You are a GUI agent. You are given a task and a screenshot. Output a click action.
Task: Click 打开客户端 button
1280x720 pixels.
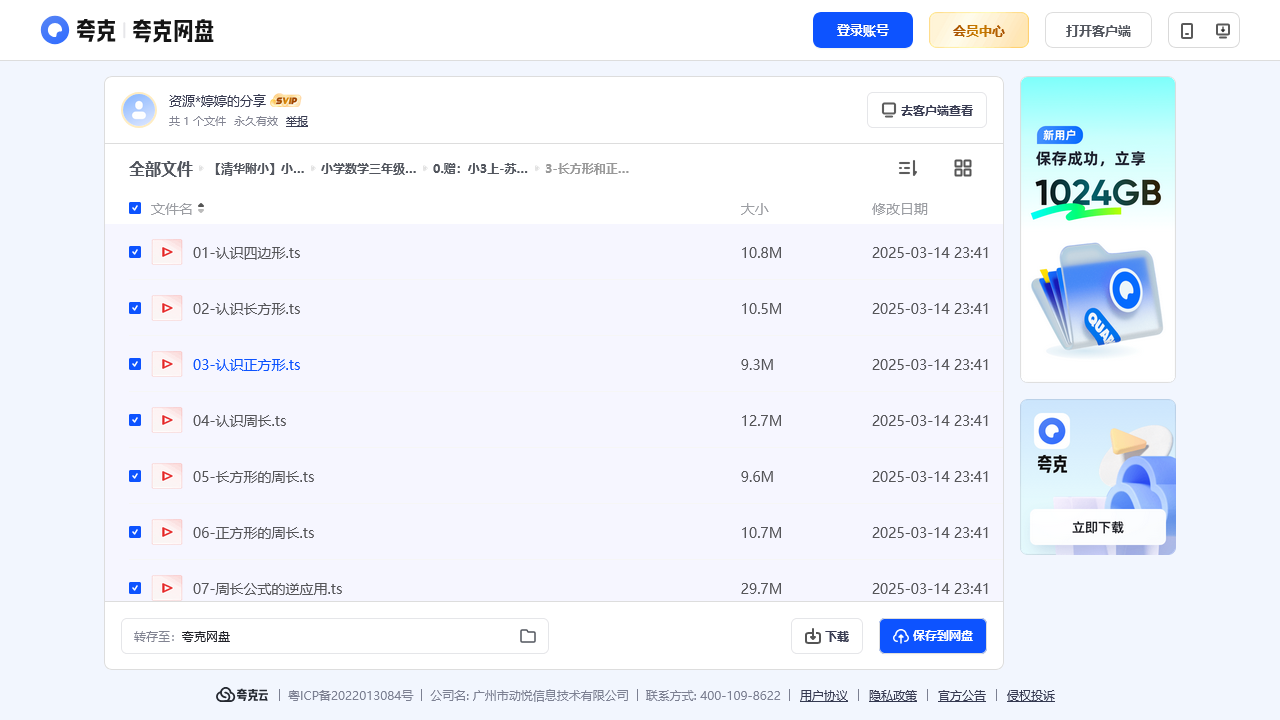coord(1098,30)
